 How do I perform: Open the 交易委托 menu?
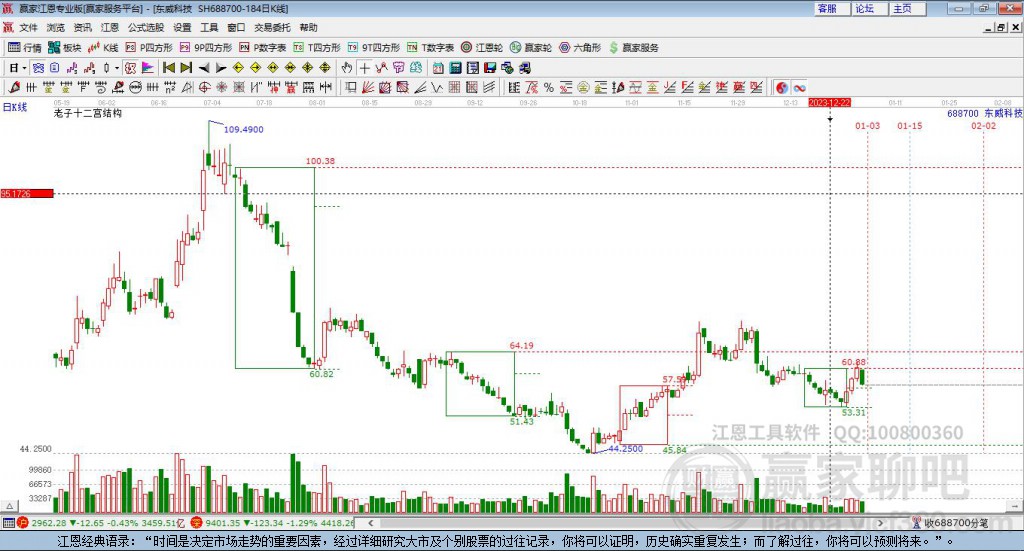[272, 27]
